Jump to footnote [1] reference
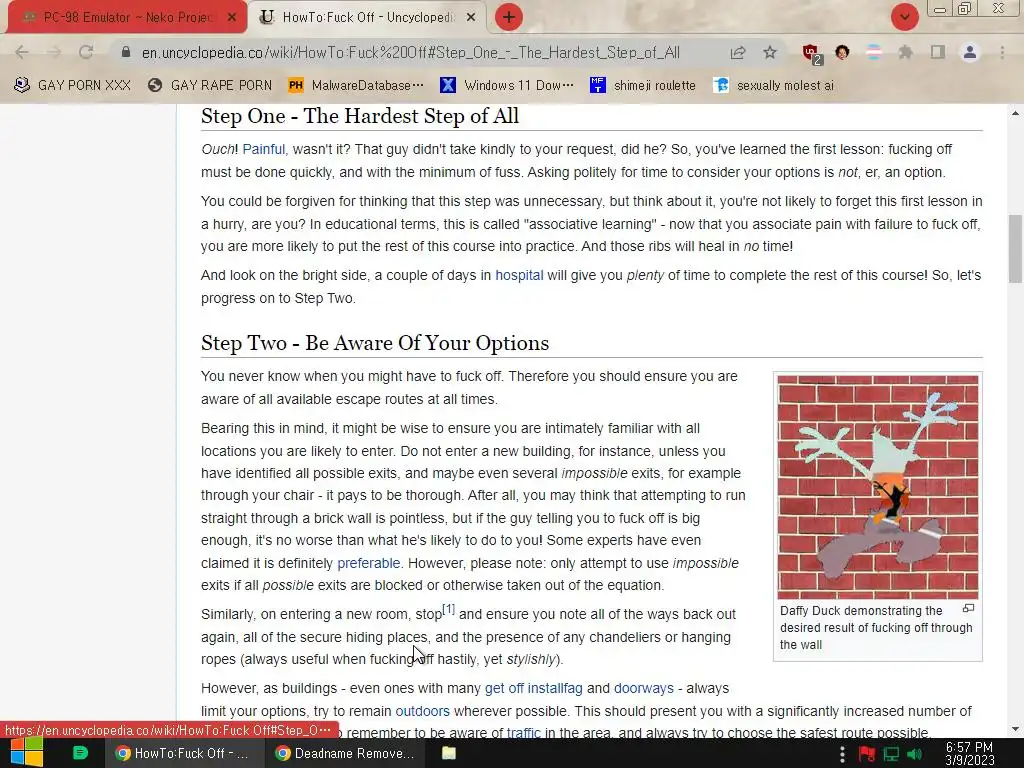1024x768 pixels. click(x=449, y=609)
